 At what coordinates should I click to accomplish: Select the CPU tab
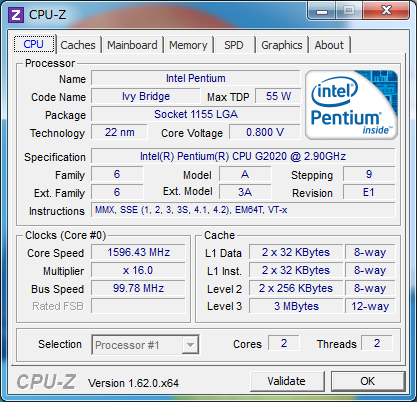coord(34,44)
